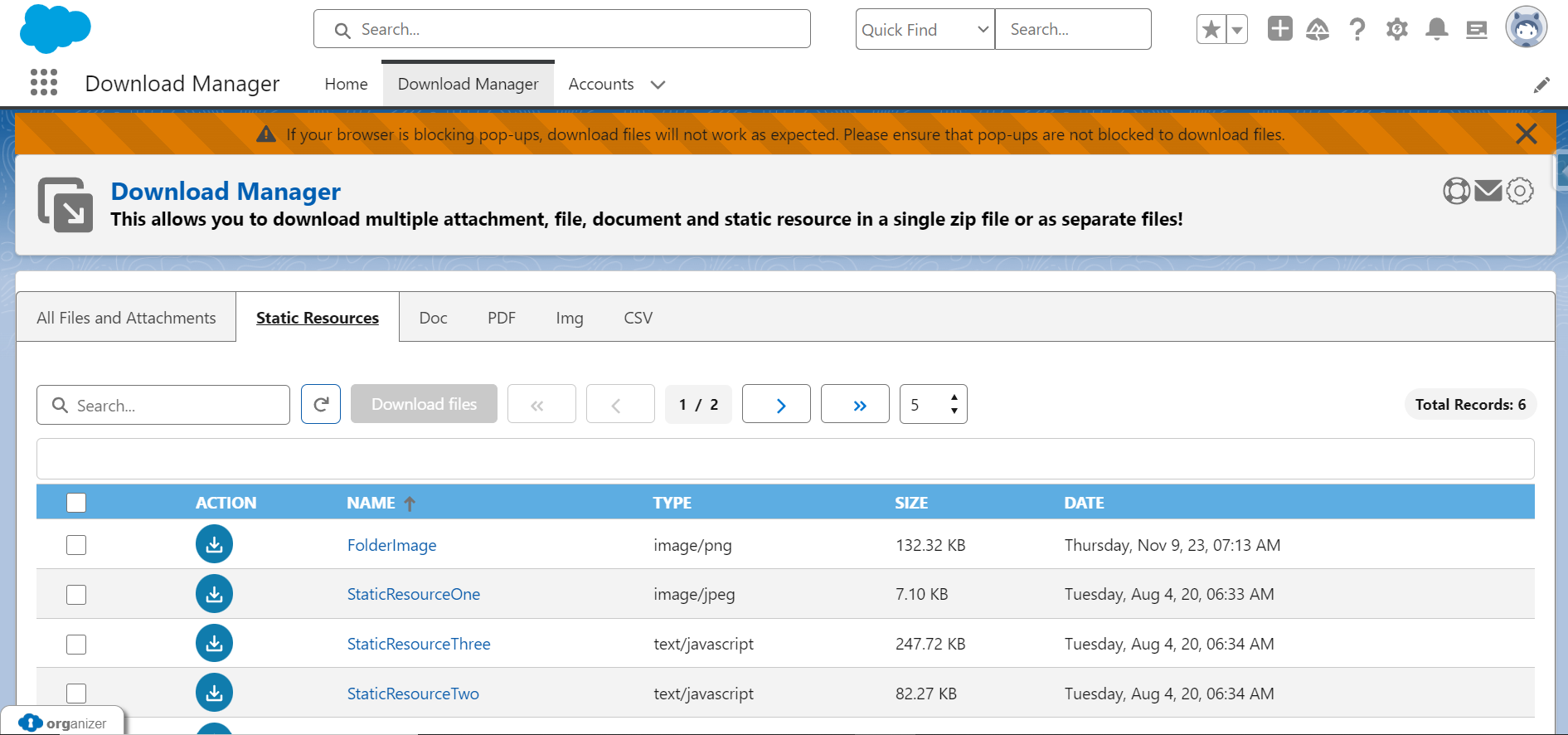The height and width of the screenshot is (735, 1568).
Task: Open the favorites list dropdown arrow
Action: point(1237,30)
